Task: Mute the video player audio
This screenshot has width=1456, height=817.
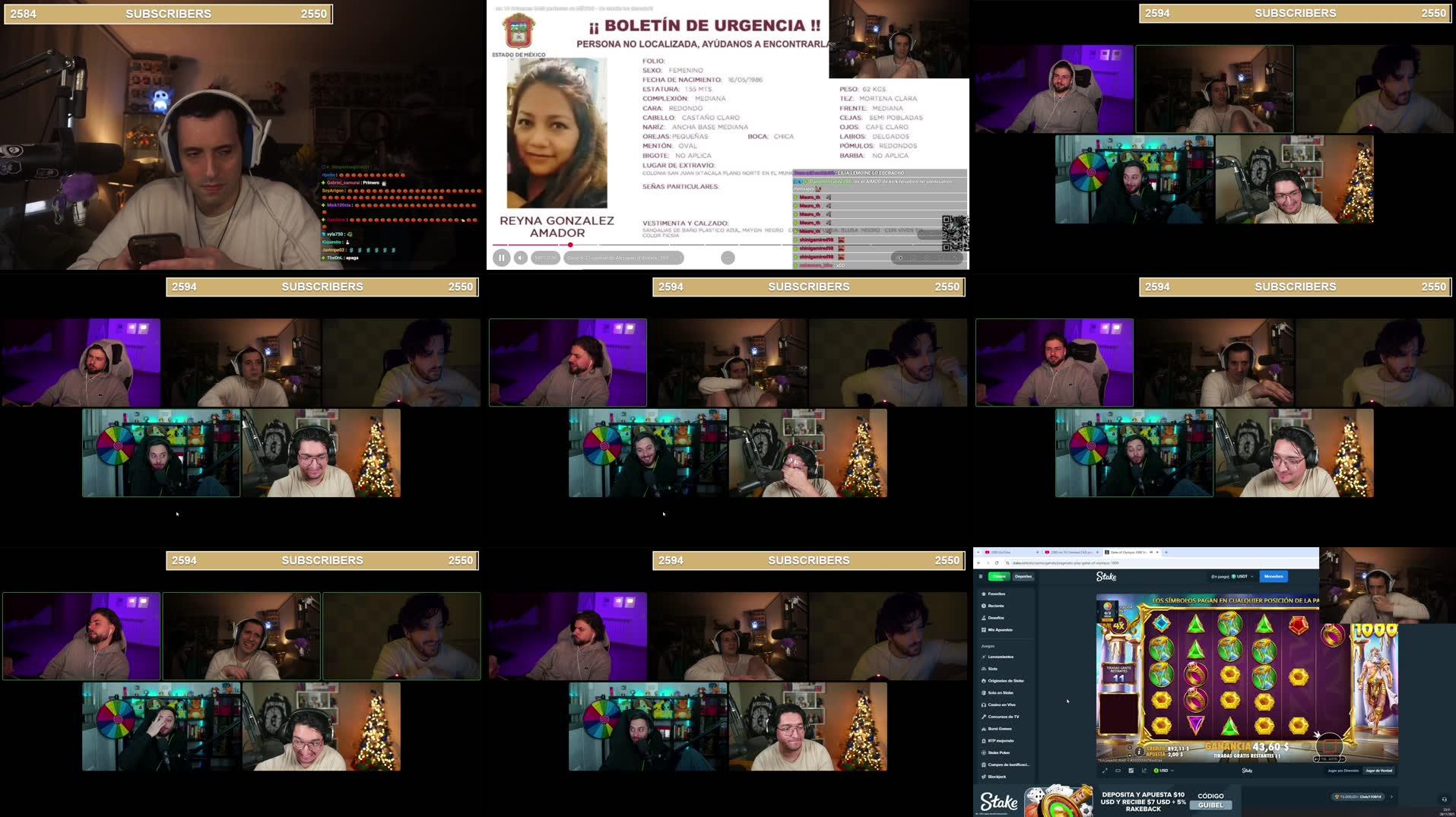Action: coord(519,258)
